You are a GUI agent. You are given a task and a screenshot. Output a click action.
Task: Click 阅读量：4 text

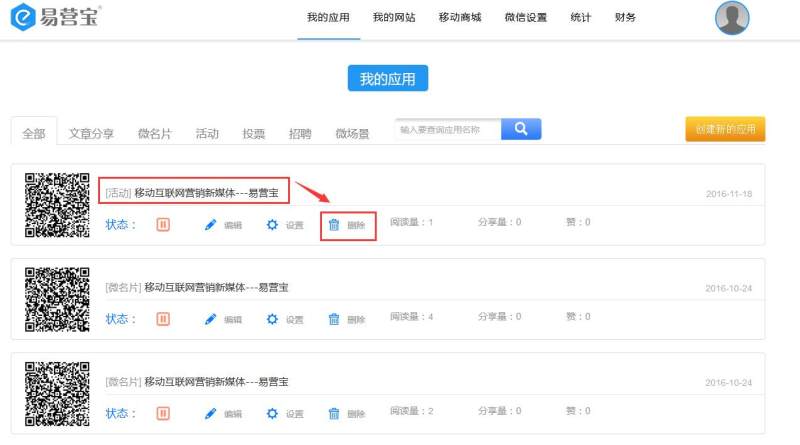click(x=412, y=316)
